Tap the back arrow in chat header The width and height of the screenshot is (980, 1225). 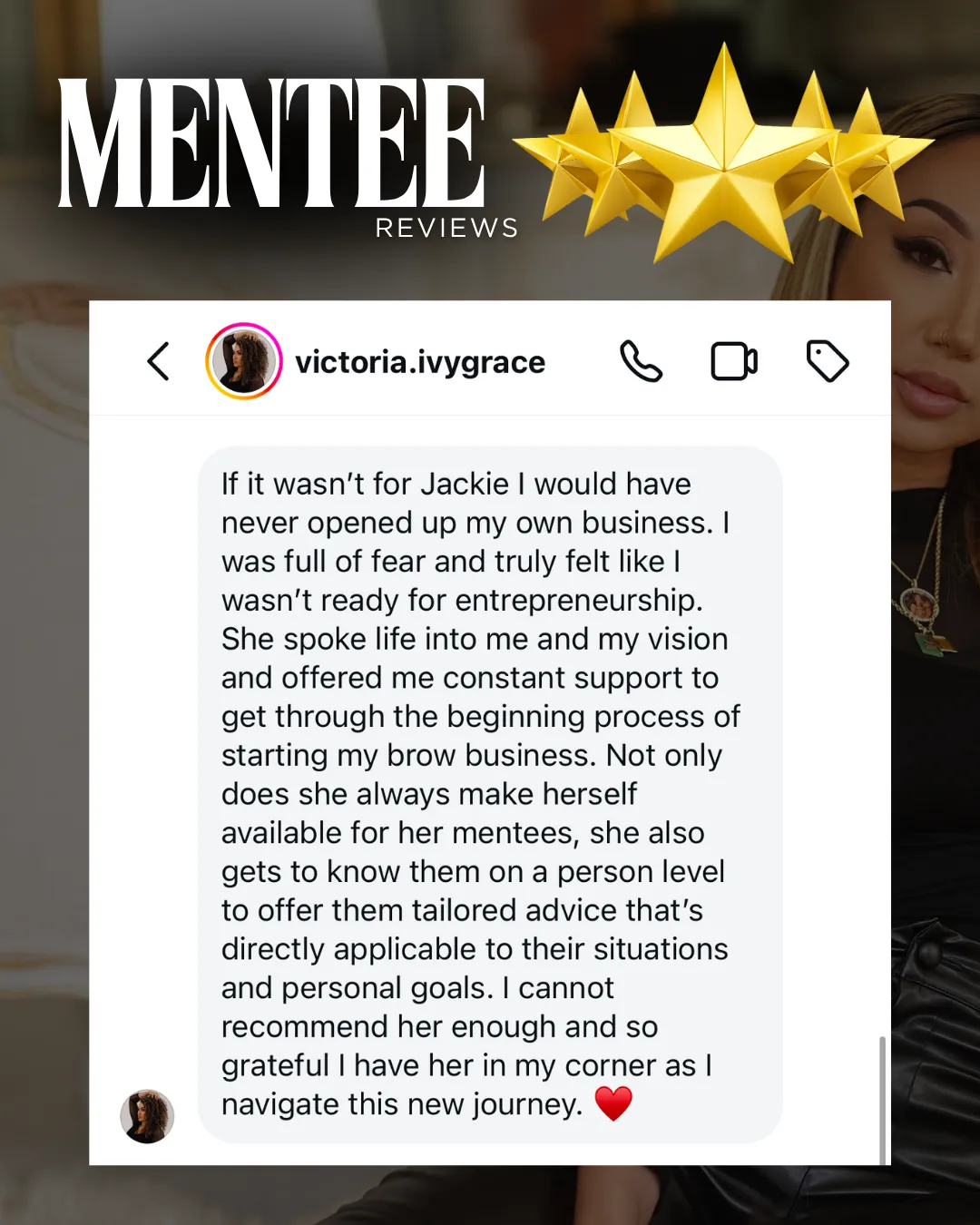point(159,361)
